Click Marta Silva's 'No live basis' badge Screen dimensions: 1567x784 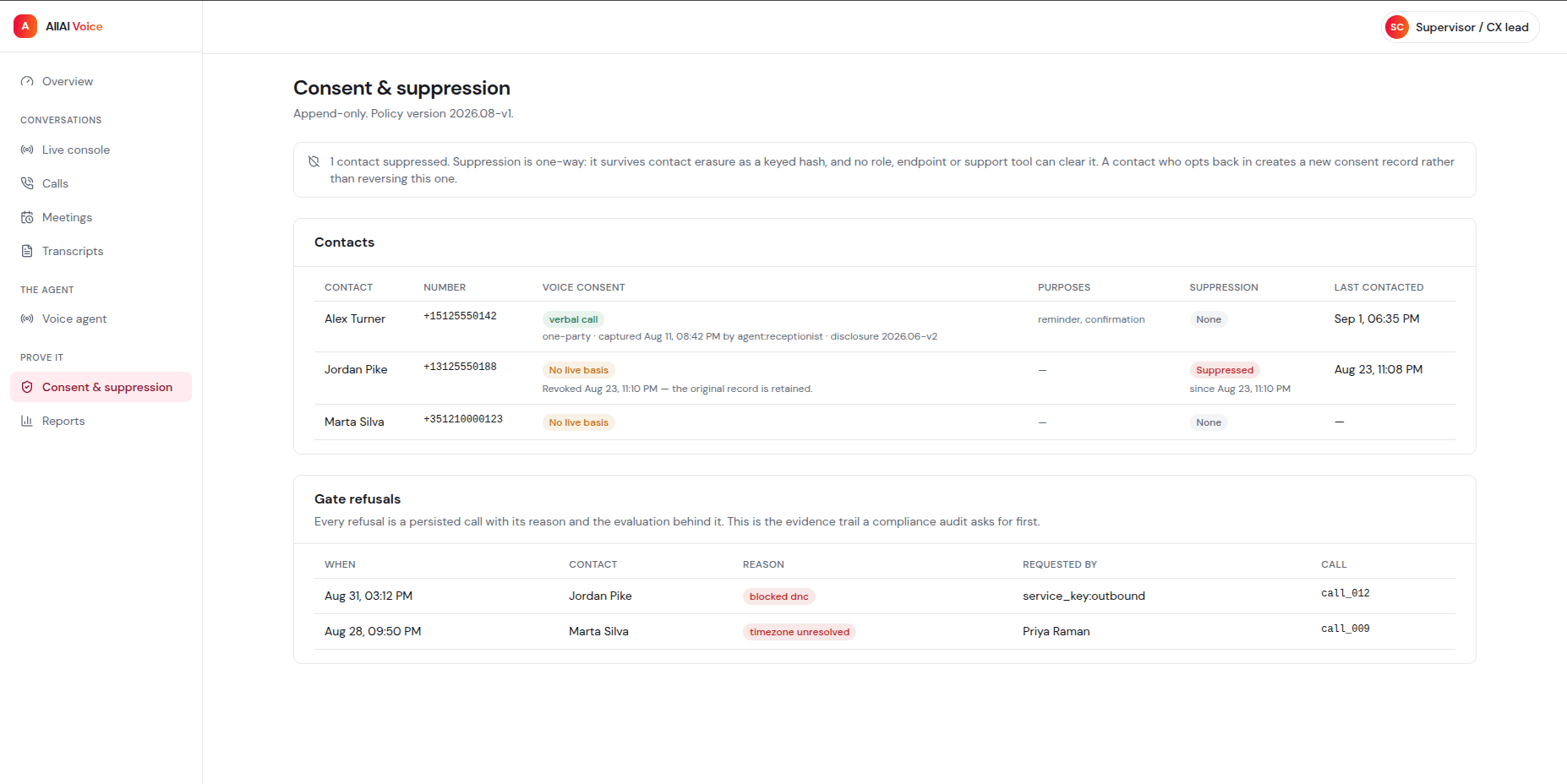pos(579,422)
